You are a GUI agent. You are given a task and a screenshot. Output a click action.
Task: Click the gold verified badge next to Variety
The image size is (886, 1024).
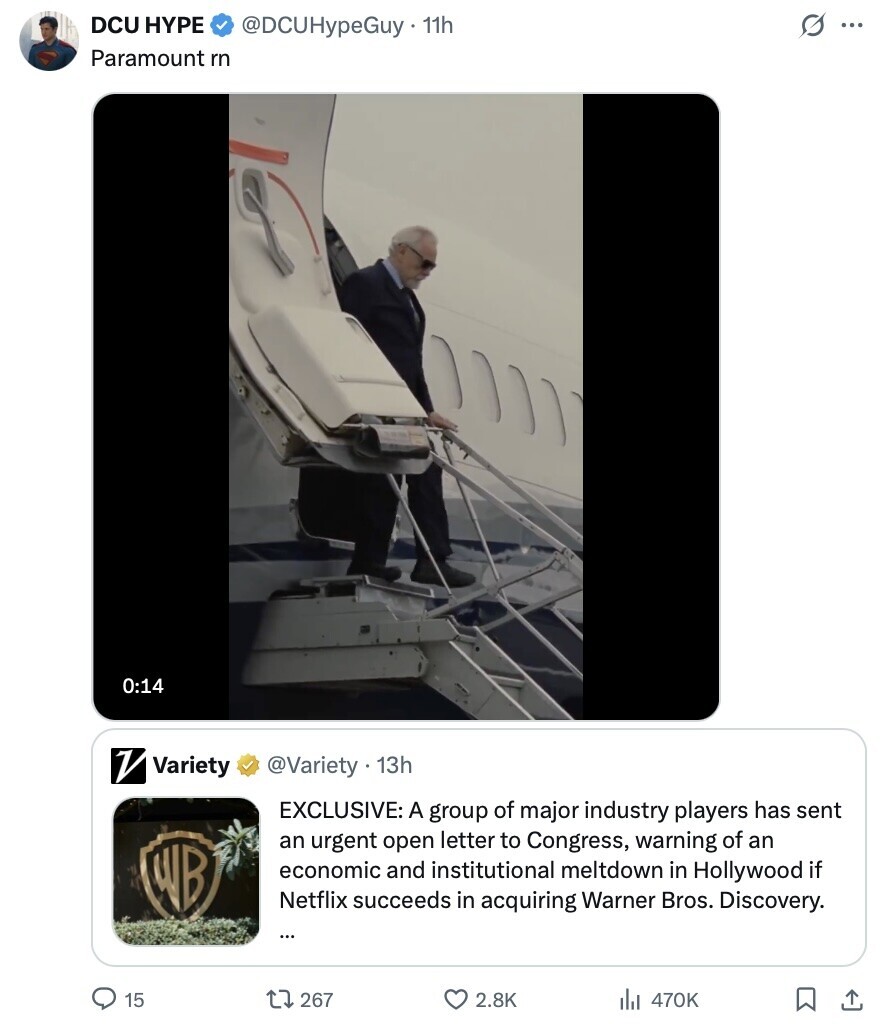coord(247,765)
